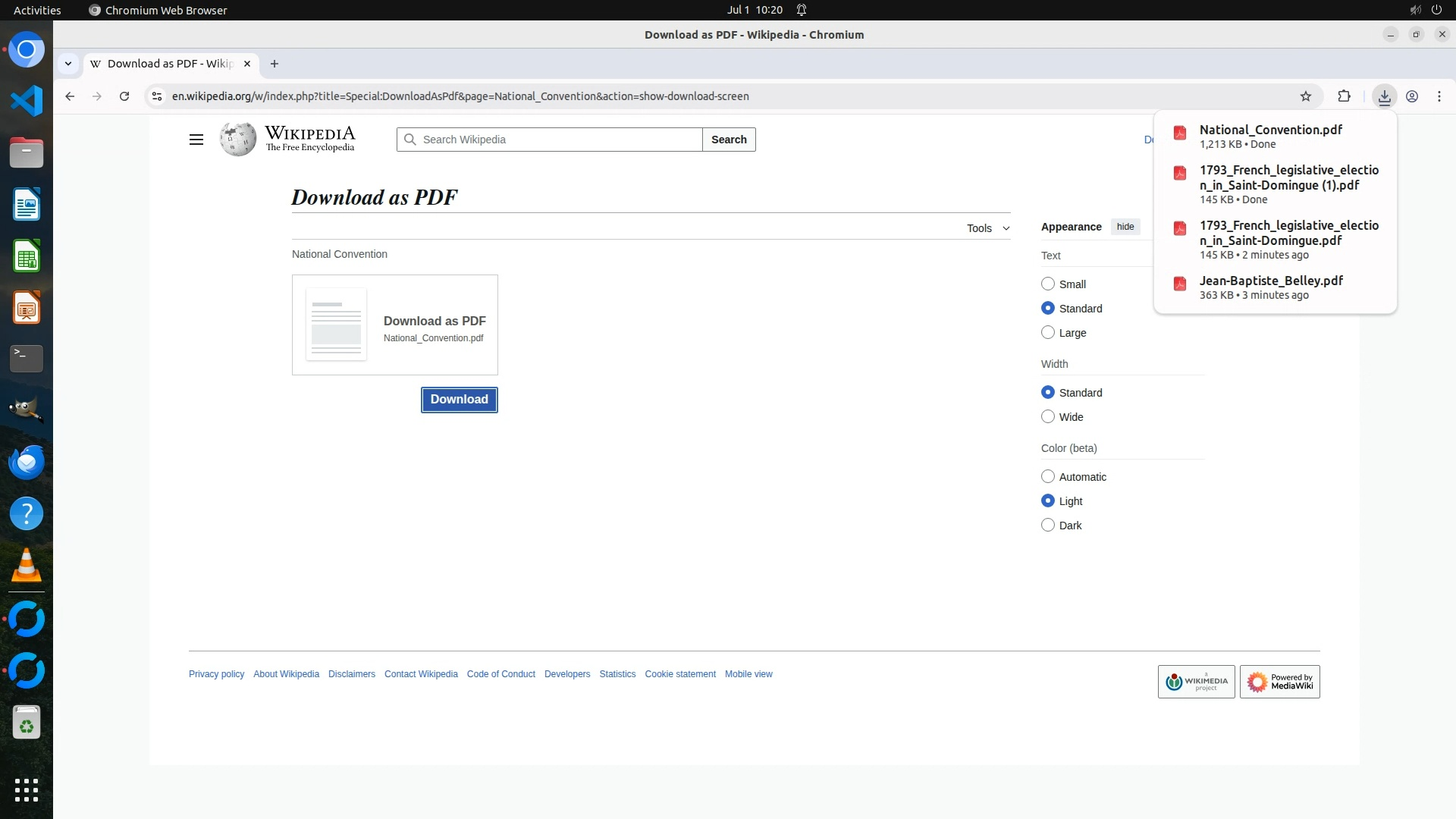Click the bookmark star icon
This screenshot has height=819, width=1456.
coord(1305,96)
